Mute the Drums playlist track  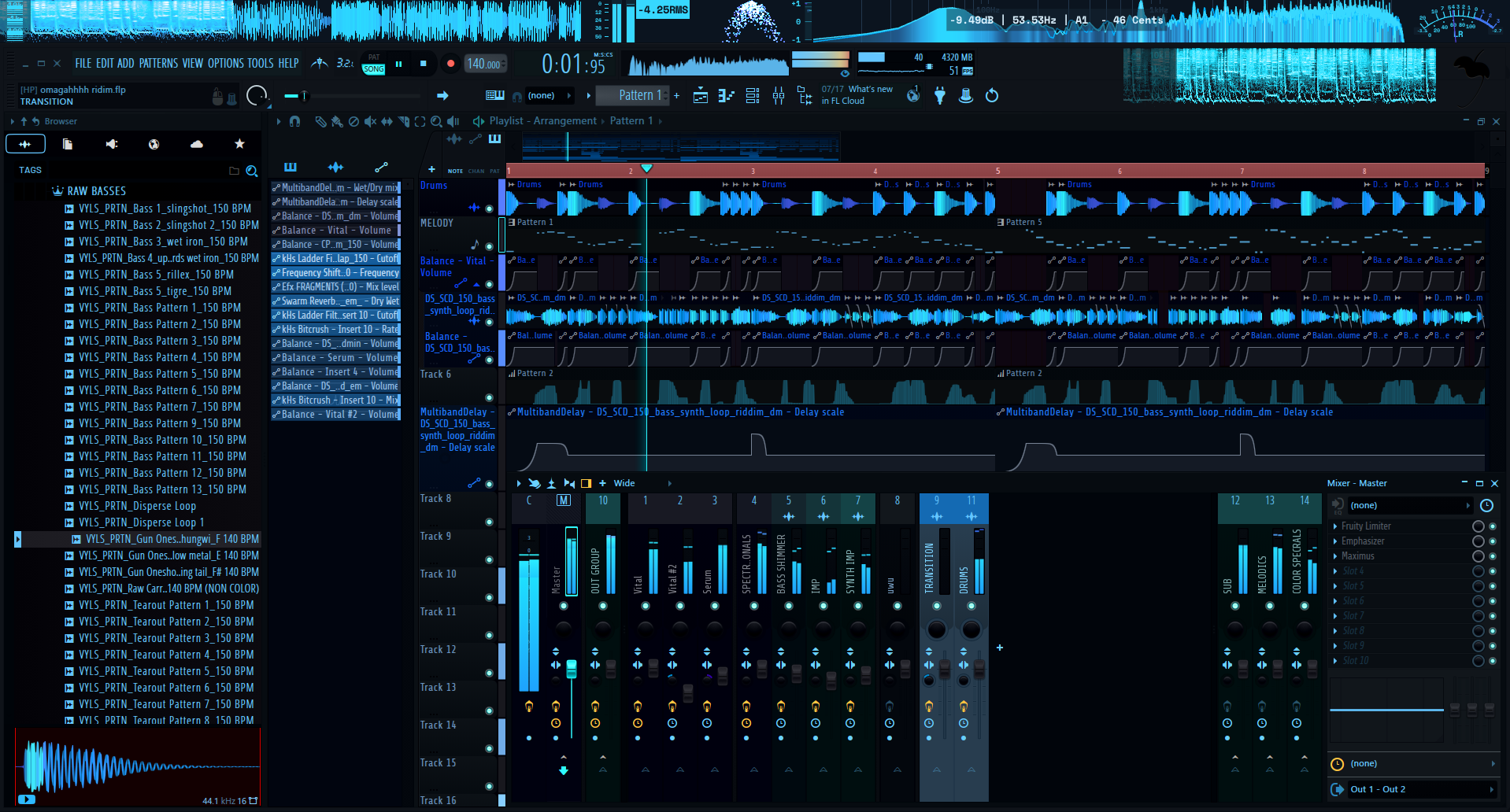489,209
